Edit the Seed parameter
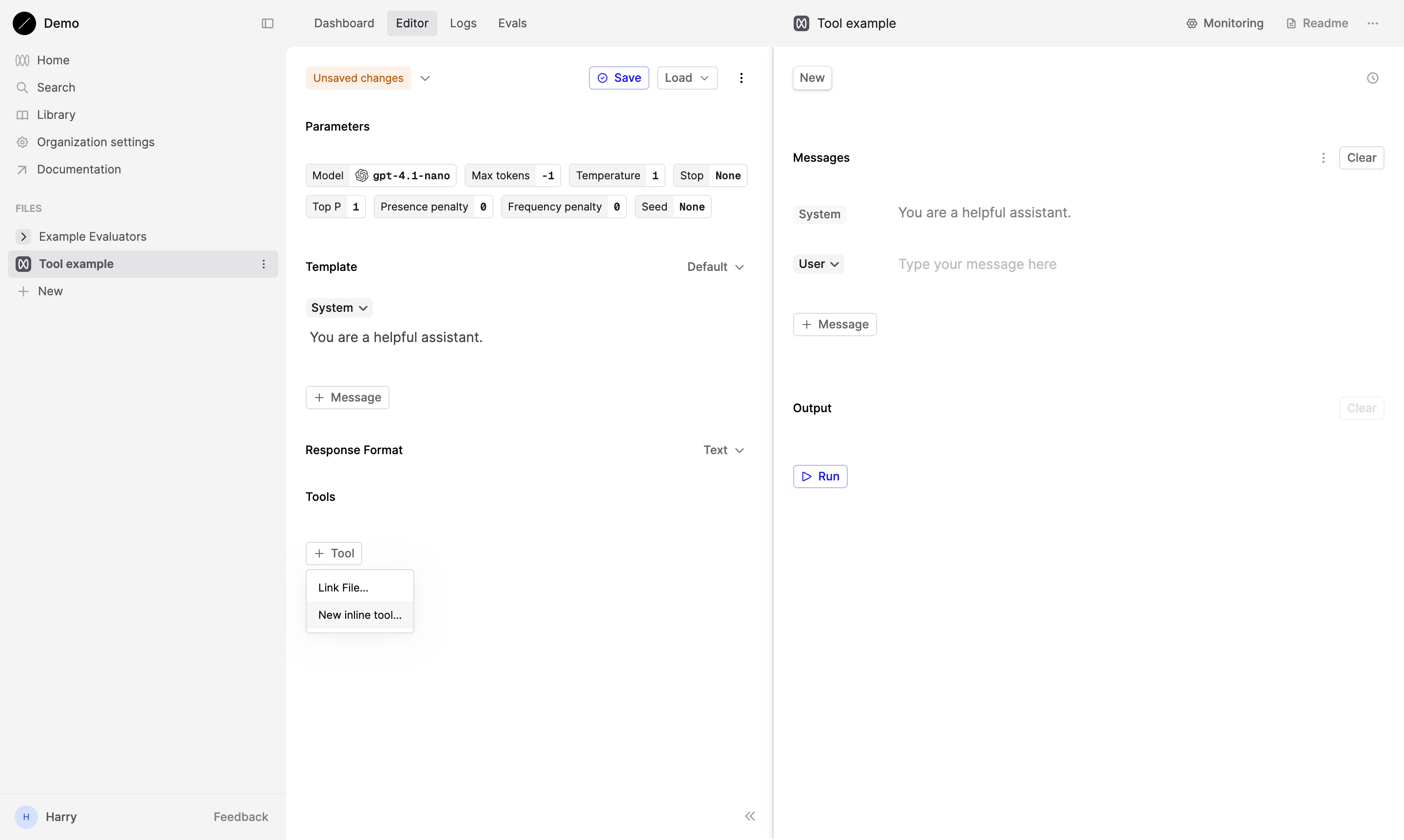This screenshot has width=1404, height=840. 673,207
